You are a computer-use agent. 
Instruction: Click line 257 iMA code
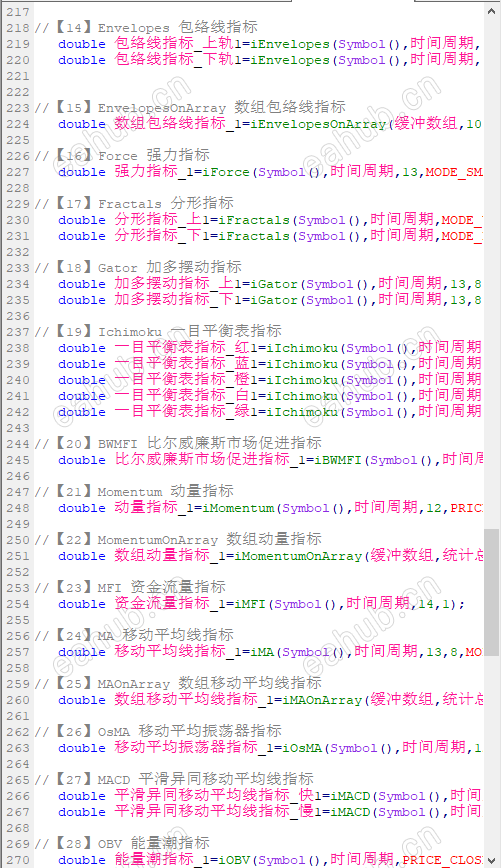tap(270, 652)
